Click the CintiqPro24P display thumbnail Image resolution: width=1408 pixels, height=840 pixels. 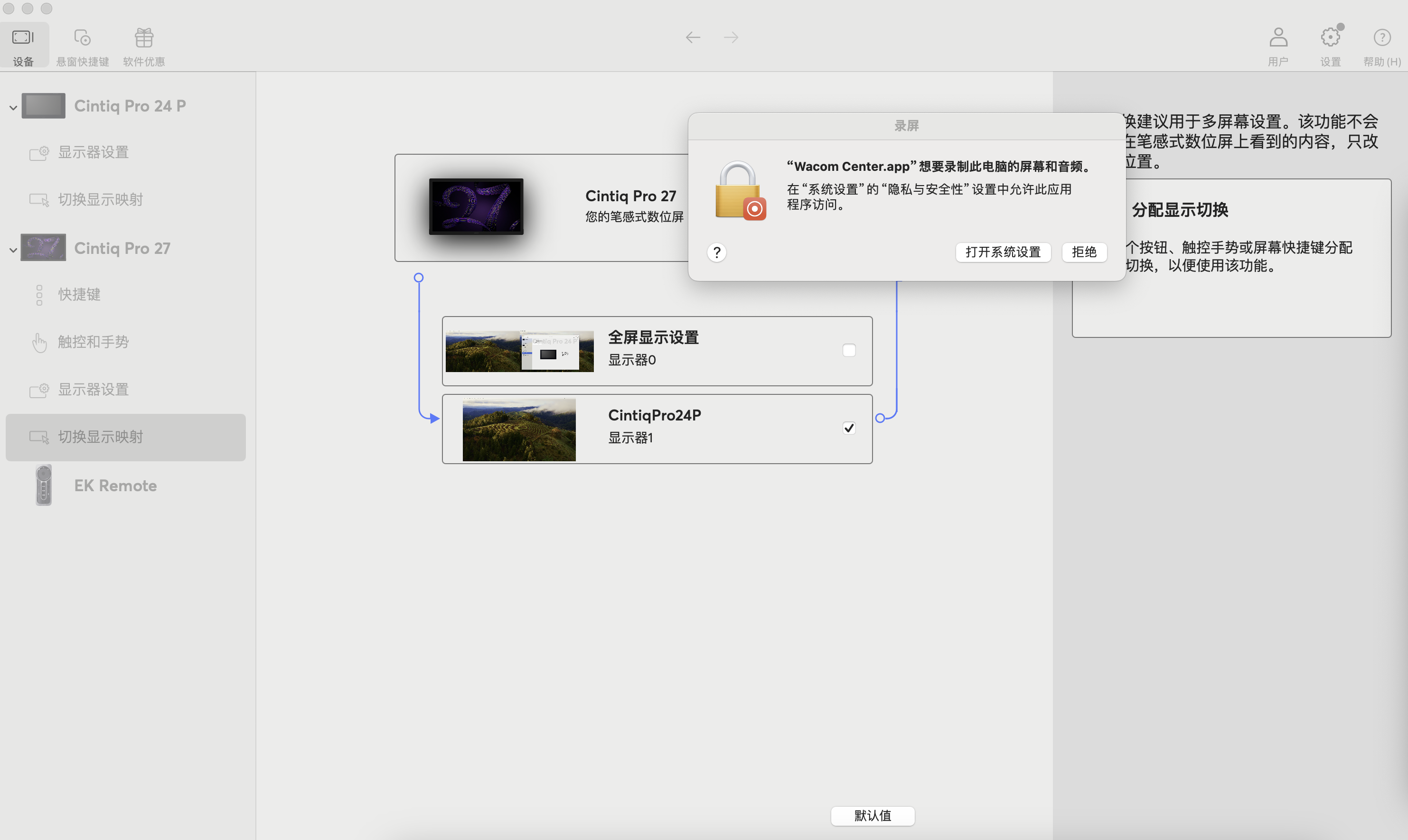(519, 429)
